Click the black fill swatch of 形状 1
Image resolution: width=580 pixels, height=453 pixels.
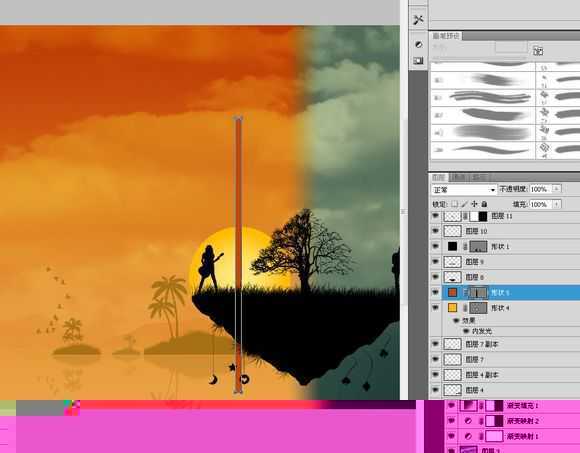pos(452,246)
